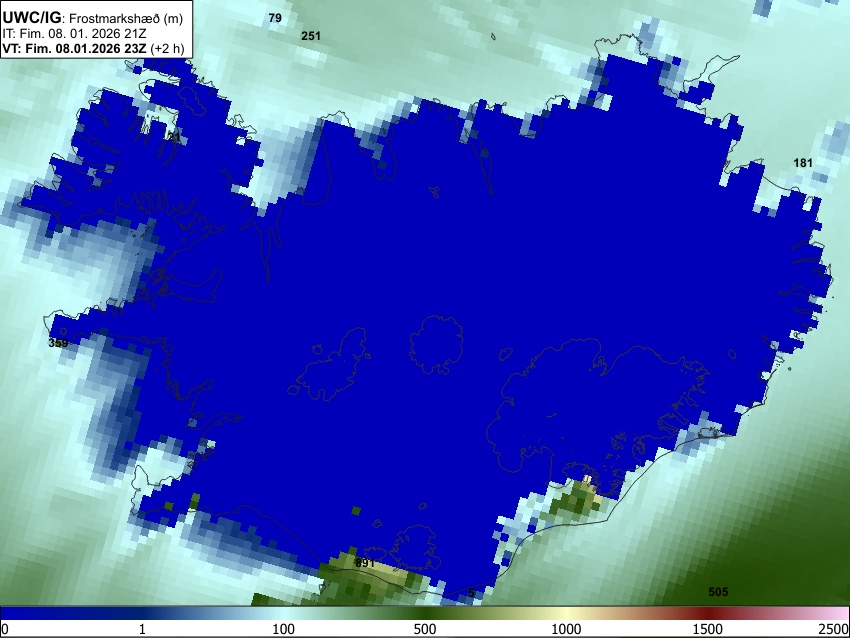This screenshot has width=850, height=638.
Task: Click the UWC/IG Frostmarkshæð title text
Action: click(93, 18)
